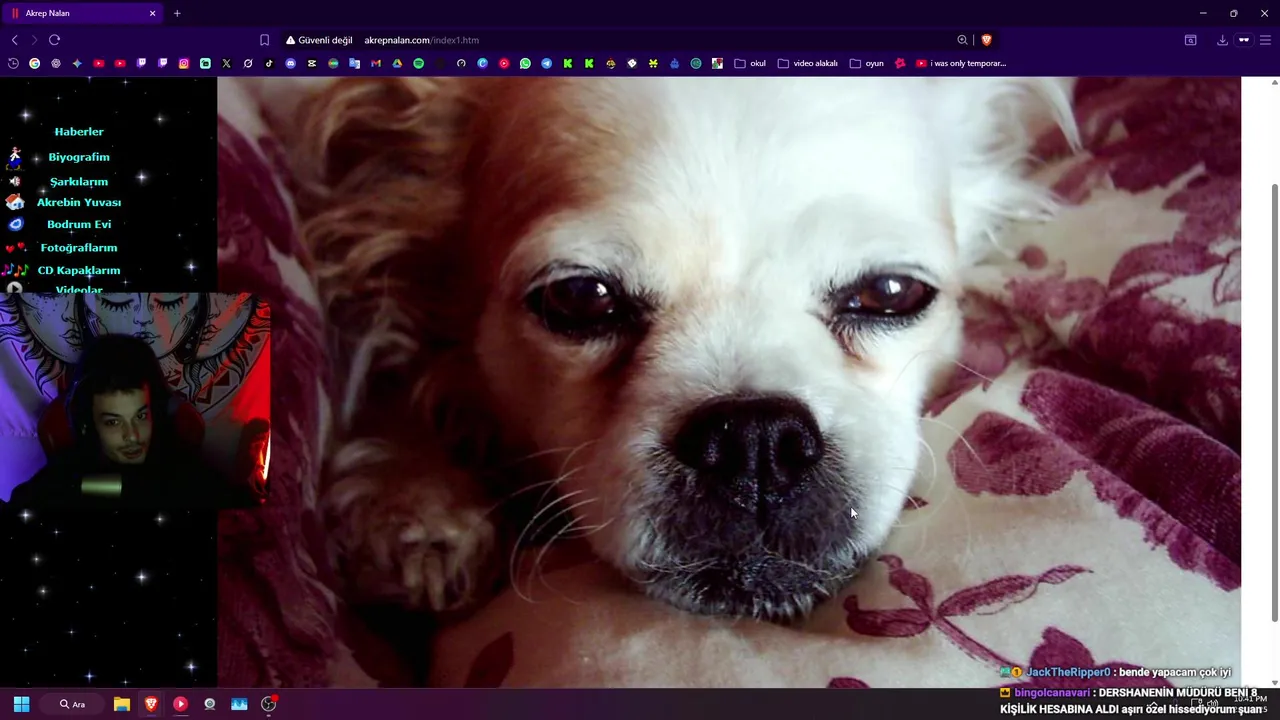1280x720 pixels.
Task: Open the Gmail bookmark icon
Action: click(x=376, y=63)
